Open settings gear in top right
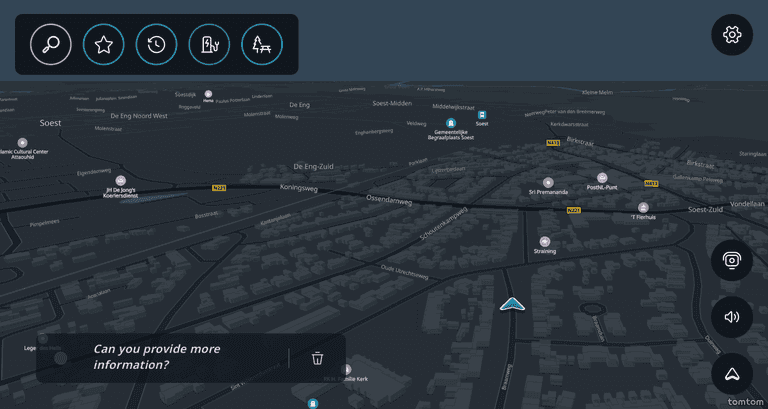The image size is (768, 409). click(x=732, y=35)
